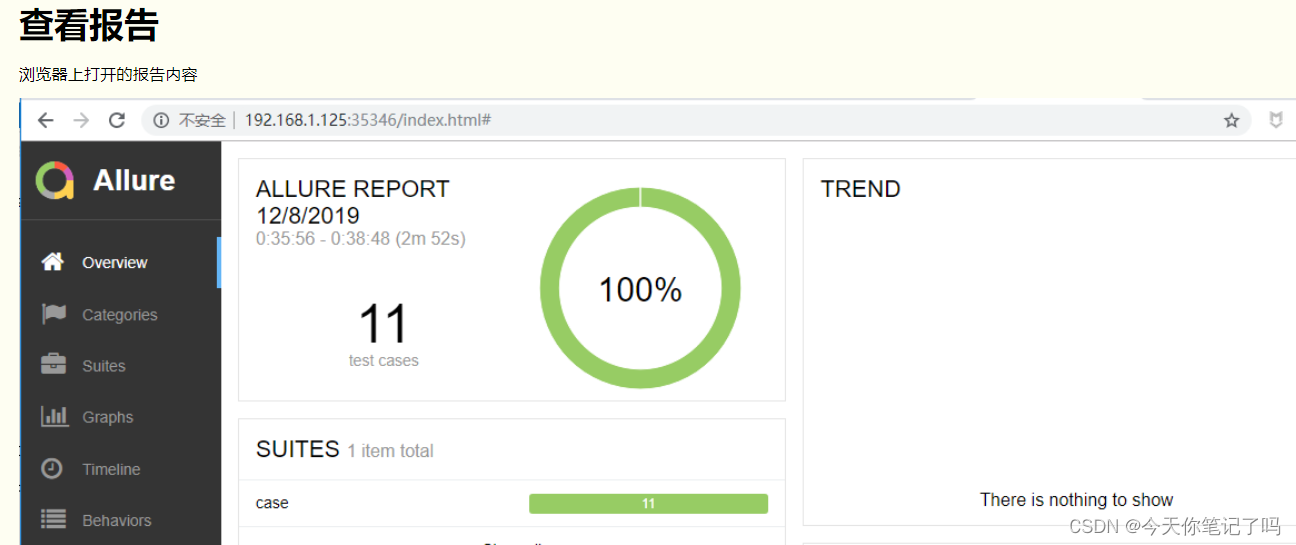Screen dimensions: 1296x545
Task: Click the 100% label inside the chart
Action: click(640, 290)
